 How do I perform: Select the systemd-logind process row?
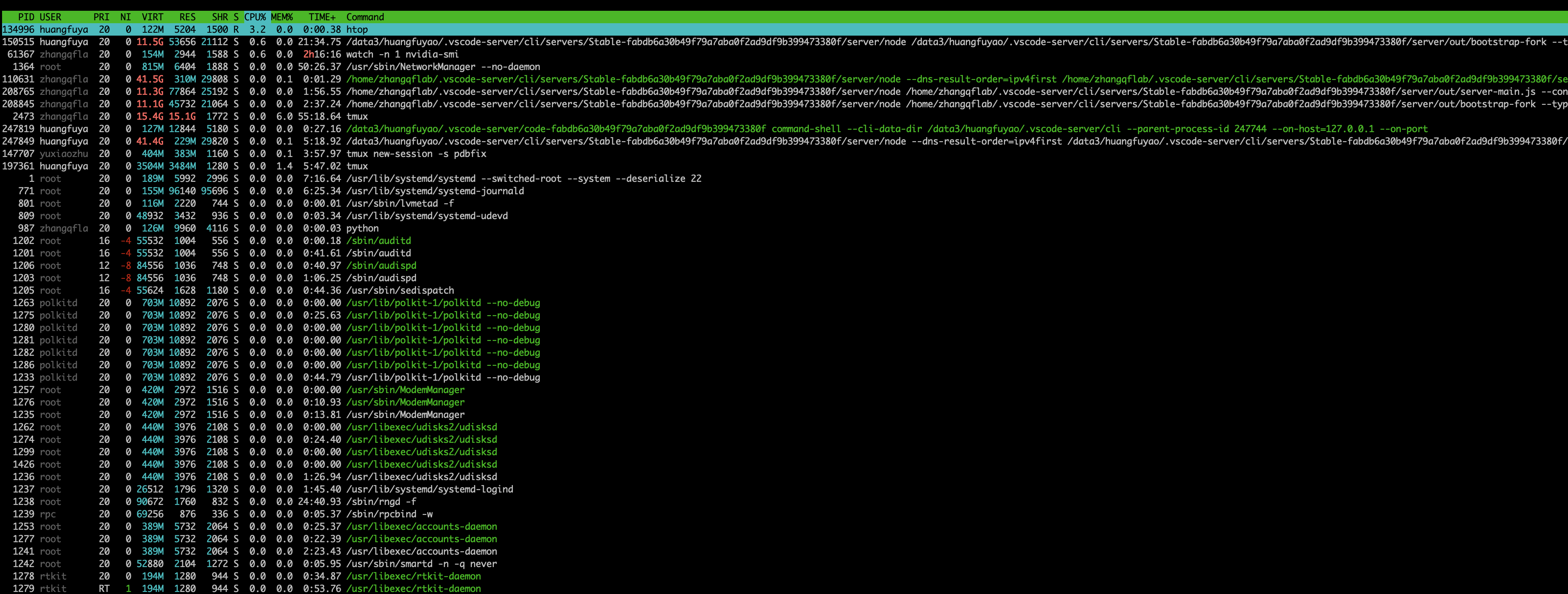429,489
